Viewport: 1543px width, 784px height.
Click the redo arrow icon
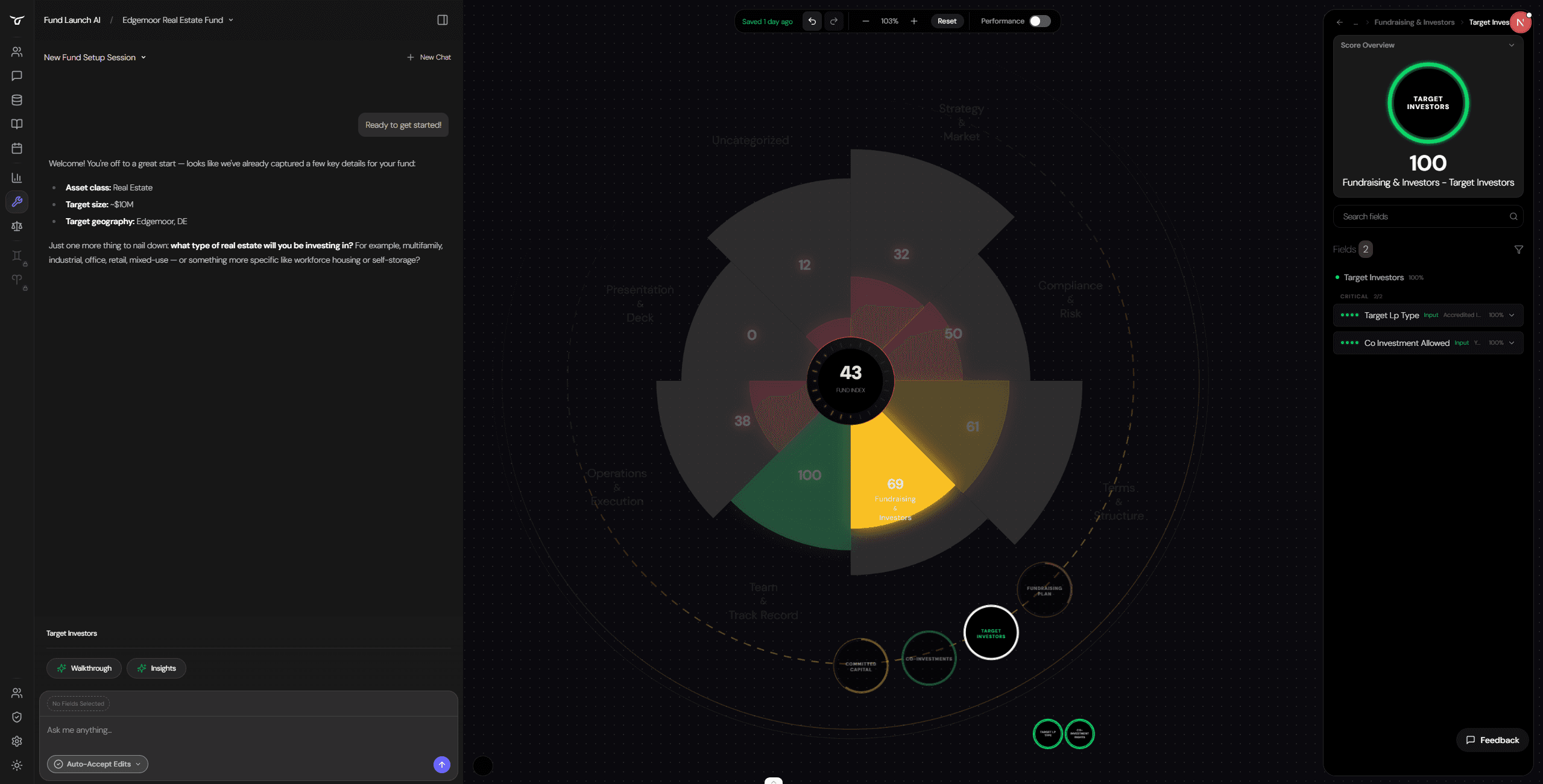pos(833,21)
